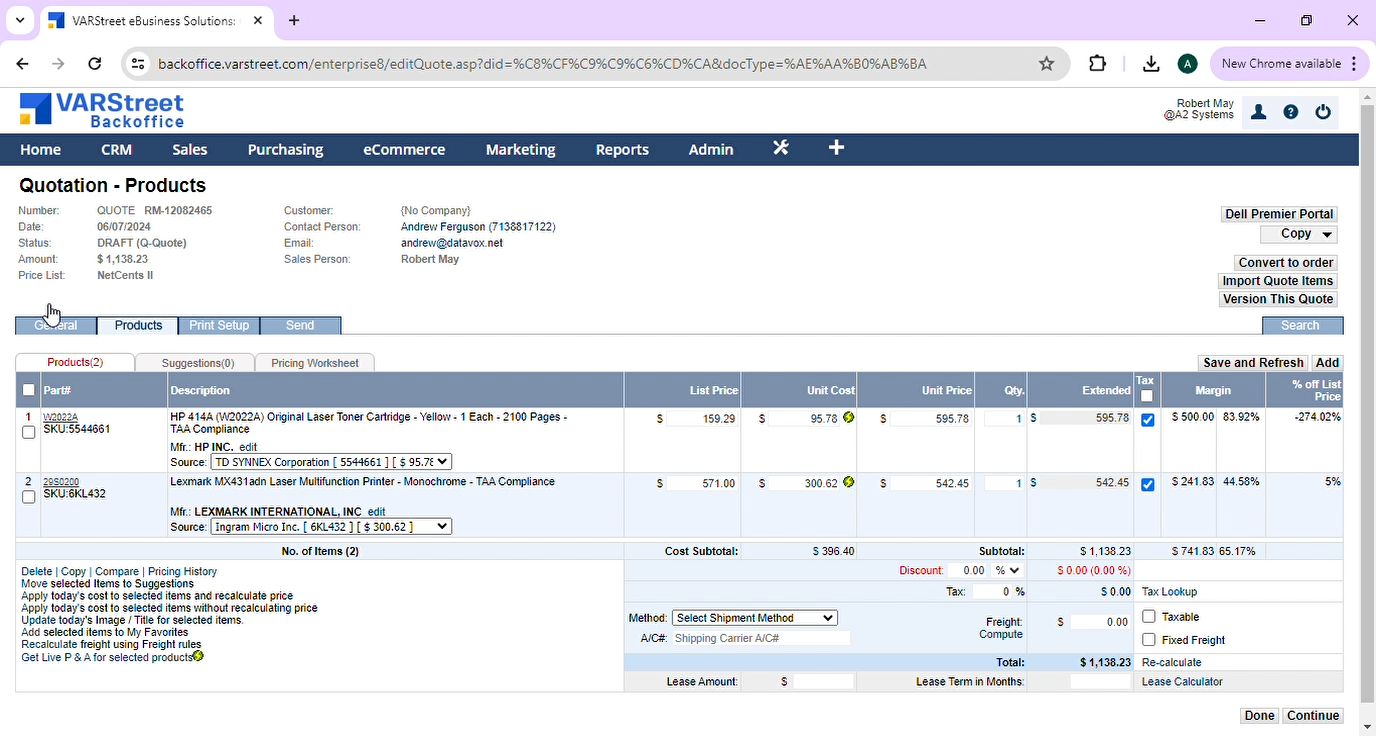
Task: Click the power logout icon
Action: 1323,112
